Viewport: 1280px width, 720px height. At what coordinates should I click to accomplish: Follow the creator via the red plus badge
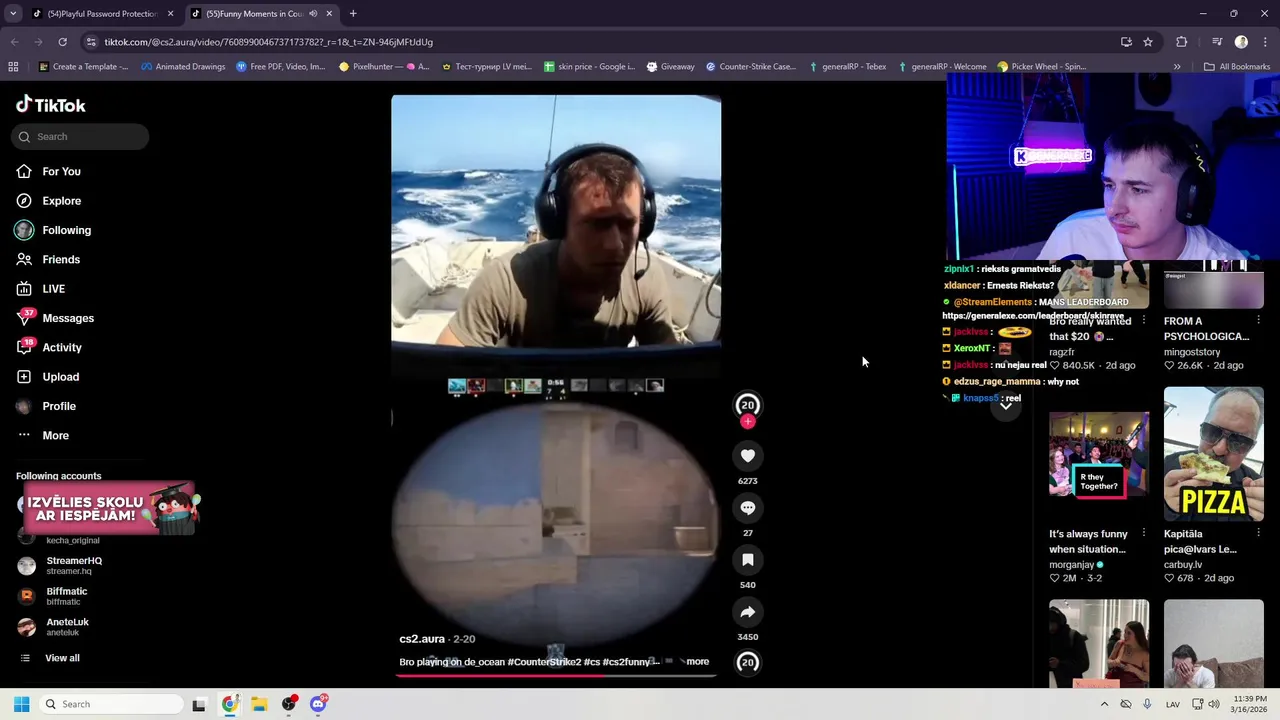click(747, 422)
